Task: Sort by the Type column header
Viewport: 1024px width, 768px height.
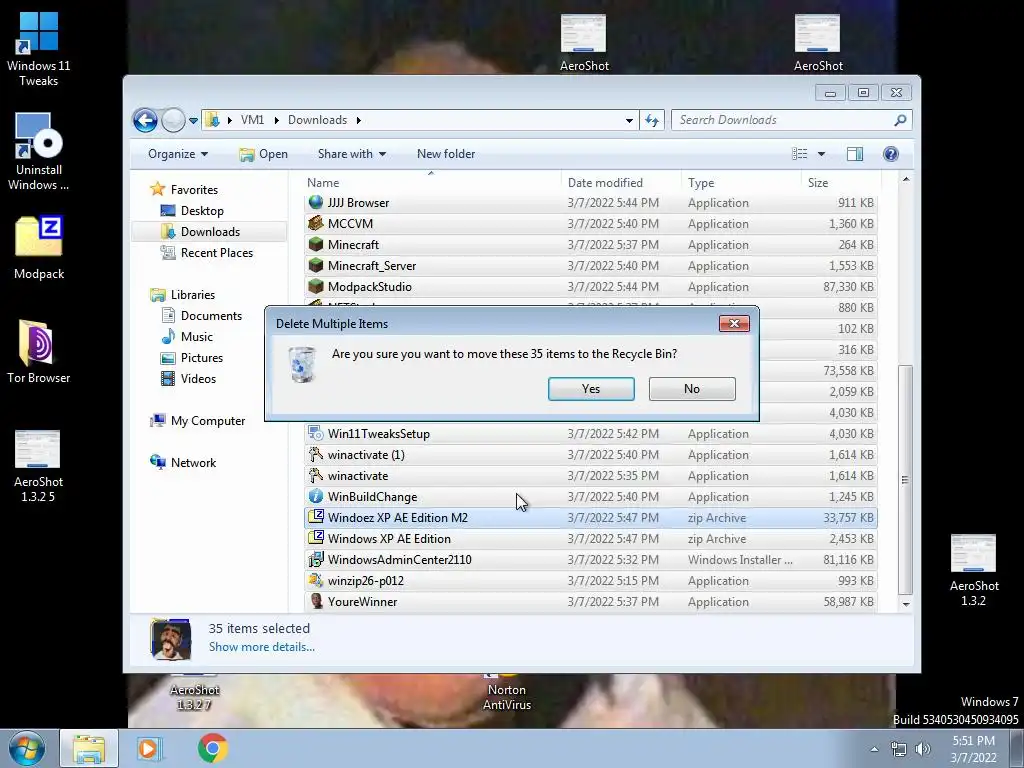Action: coord(741,183)
